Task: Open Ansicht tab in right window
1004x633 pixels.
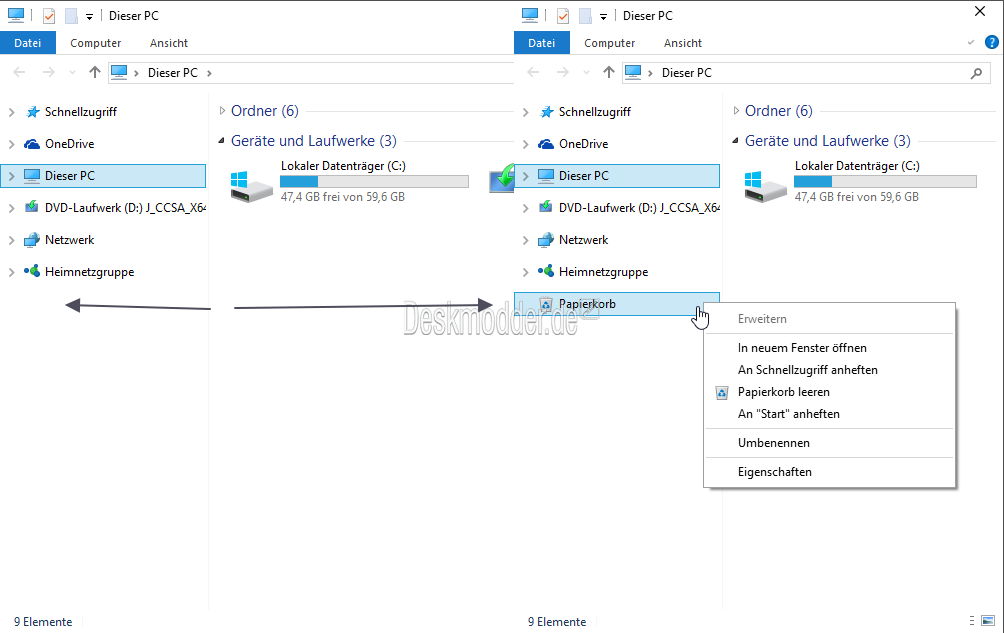Action: (x=683, y=43)
